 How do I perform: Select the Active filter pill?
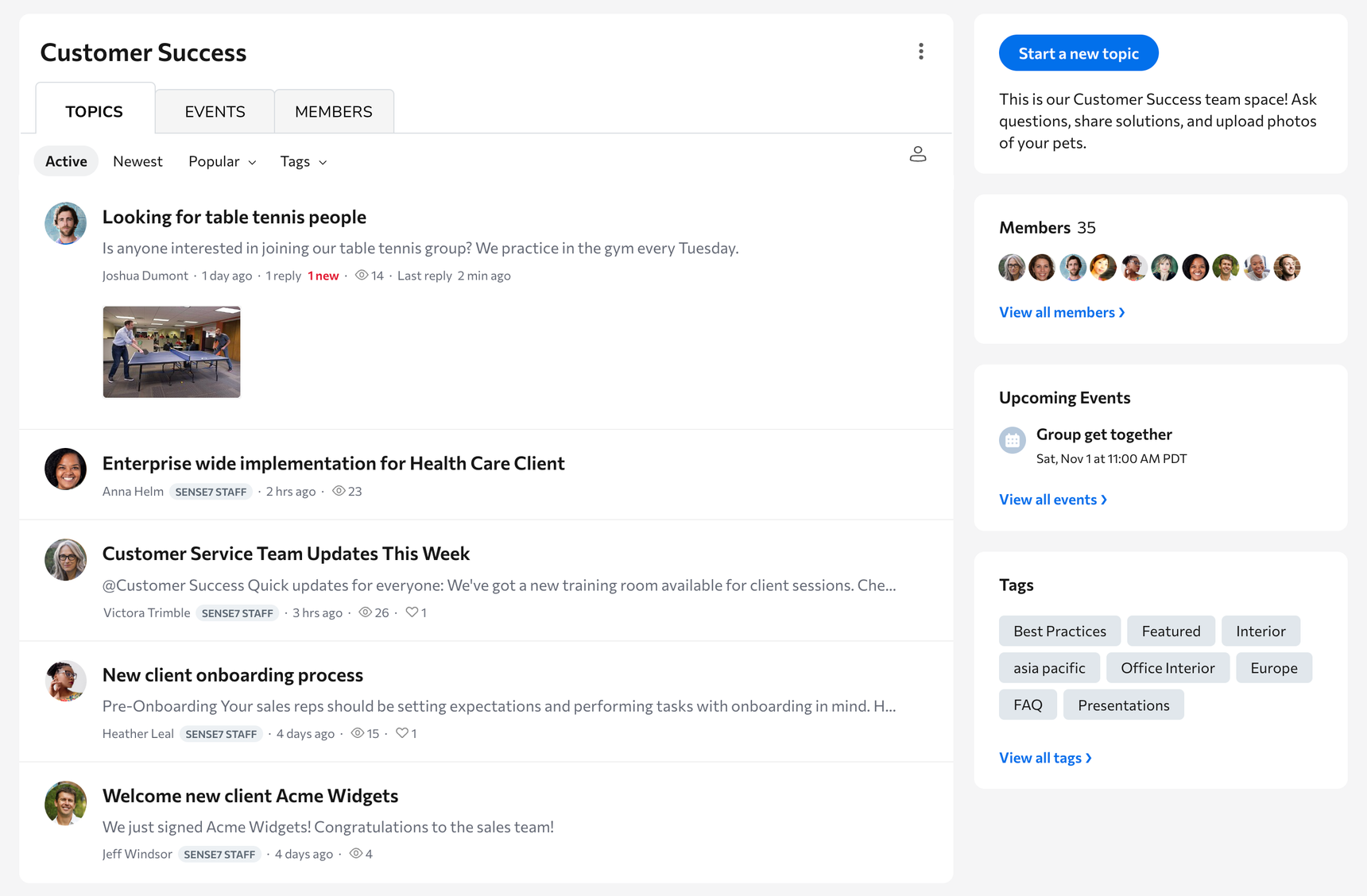tap(66, 161)
